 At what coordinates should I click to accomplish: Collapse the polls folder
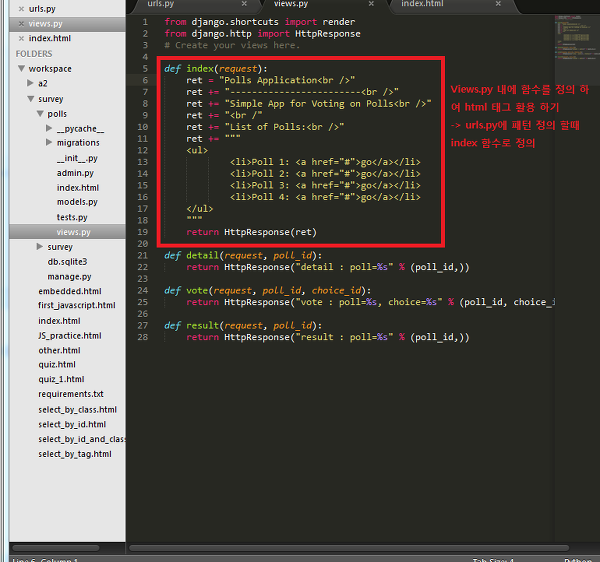[x=40, y=114]
